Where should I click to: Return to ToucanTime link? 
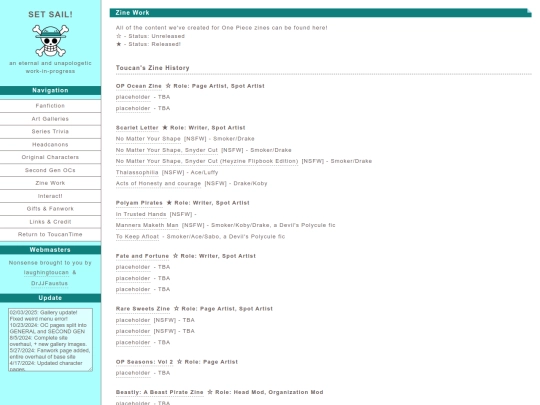[x=50, y=235]
